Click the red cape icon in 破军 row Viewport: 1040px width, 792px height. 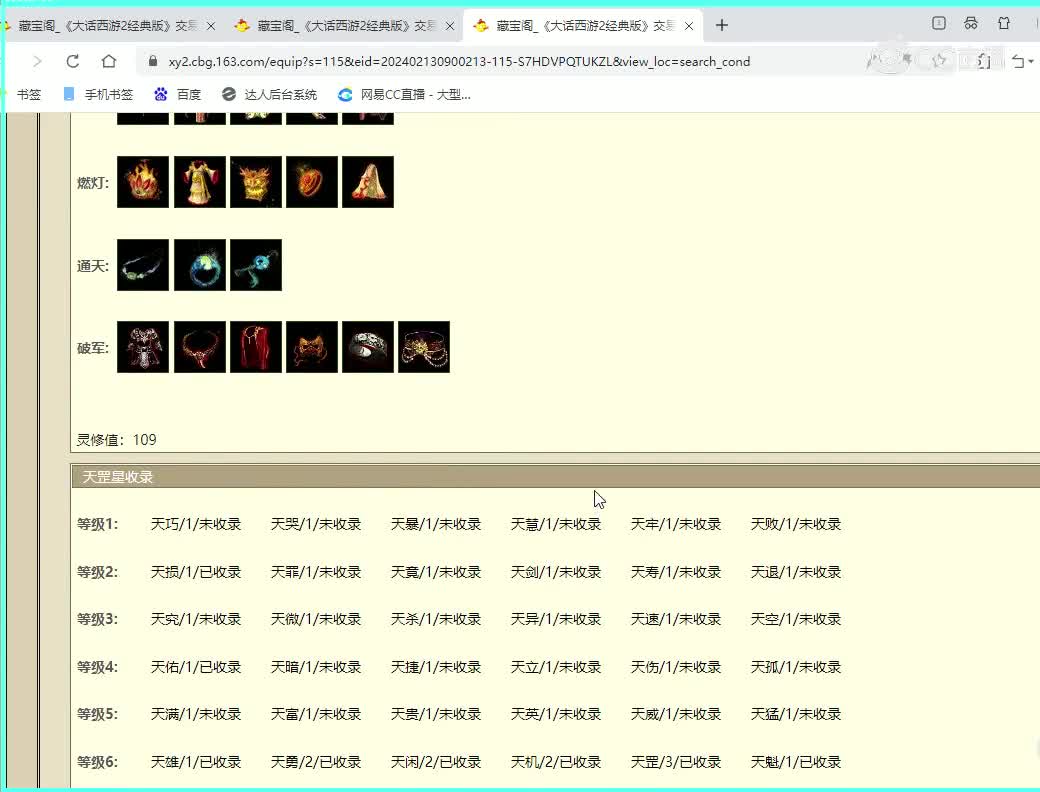[256, 347]
